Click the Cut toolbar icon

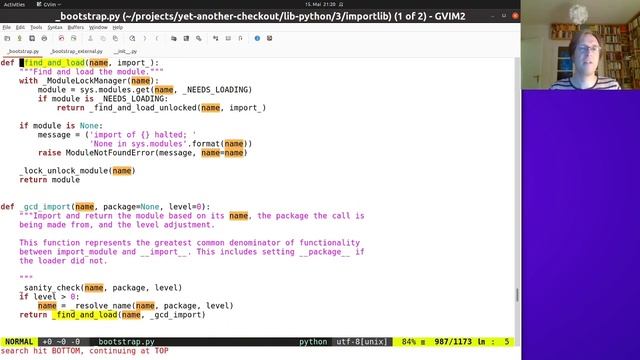point(90,38)
